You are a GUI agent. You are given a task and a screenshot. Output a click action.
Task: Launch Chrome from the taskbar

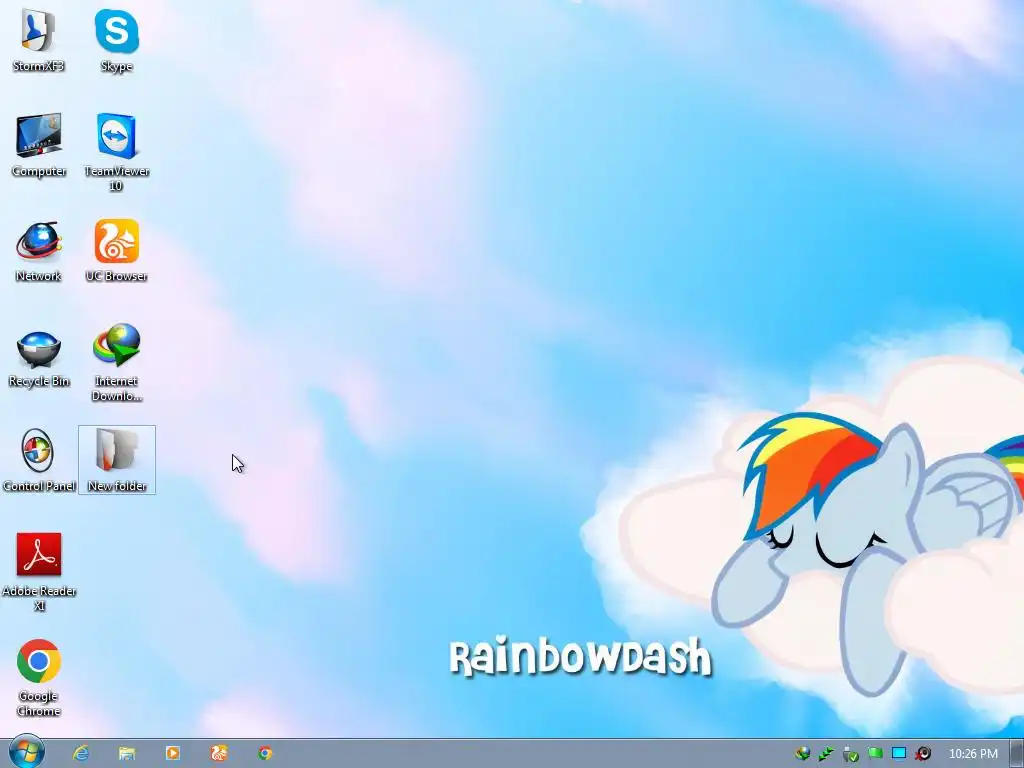[264, 753]
